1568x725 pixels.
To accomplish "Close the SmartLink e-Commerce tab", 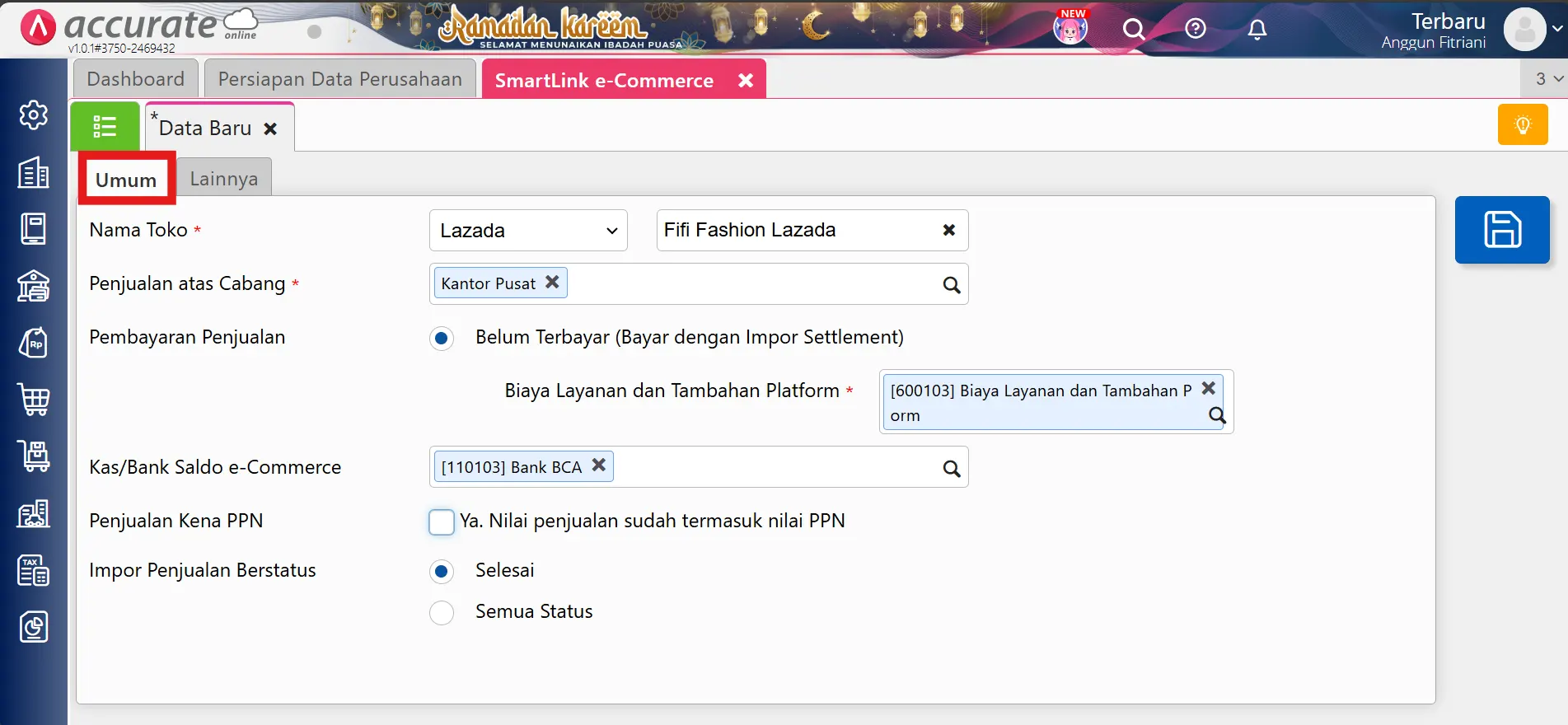I will [x=746, y=80].
